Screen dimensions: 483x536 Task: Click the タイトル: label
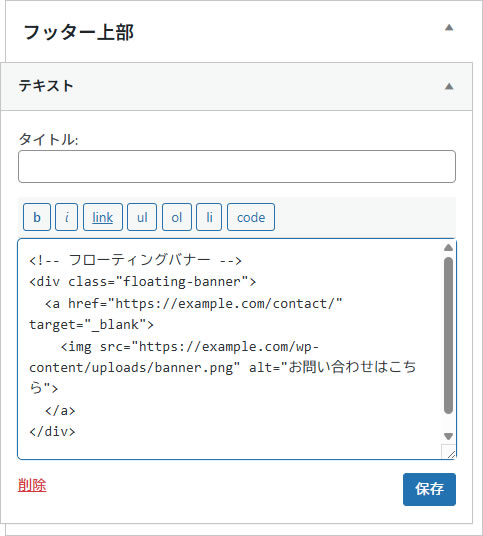pyautogui.click(x=48, y=139)
